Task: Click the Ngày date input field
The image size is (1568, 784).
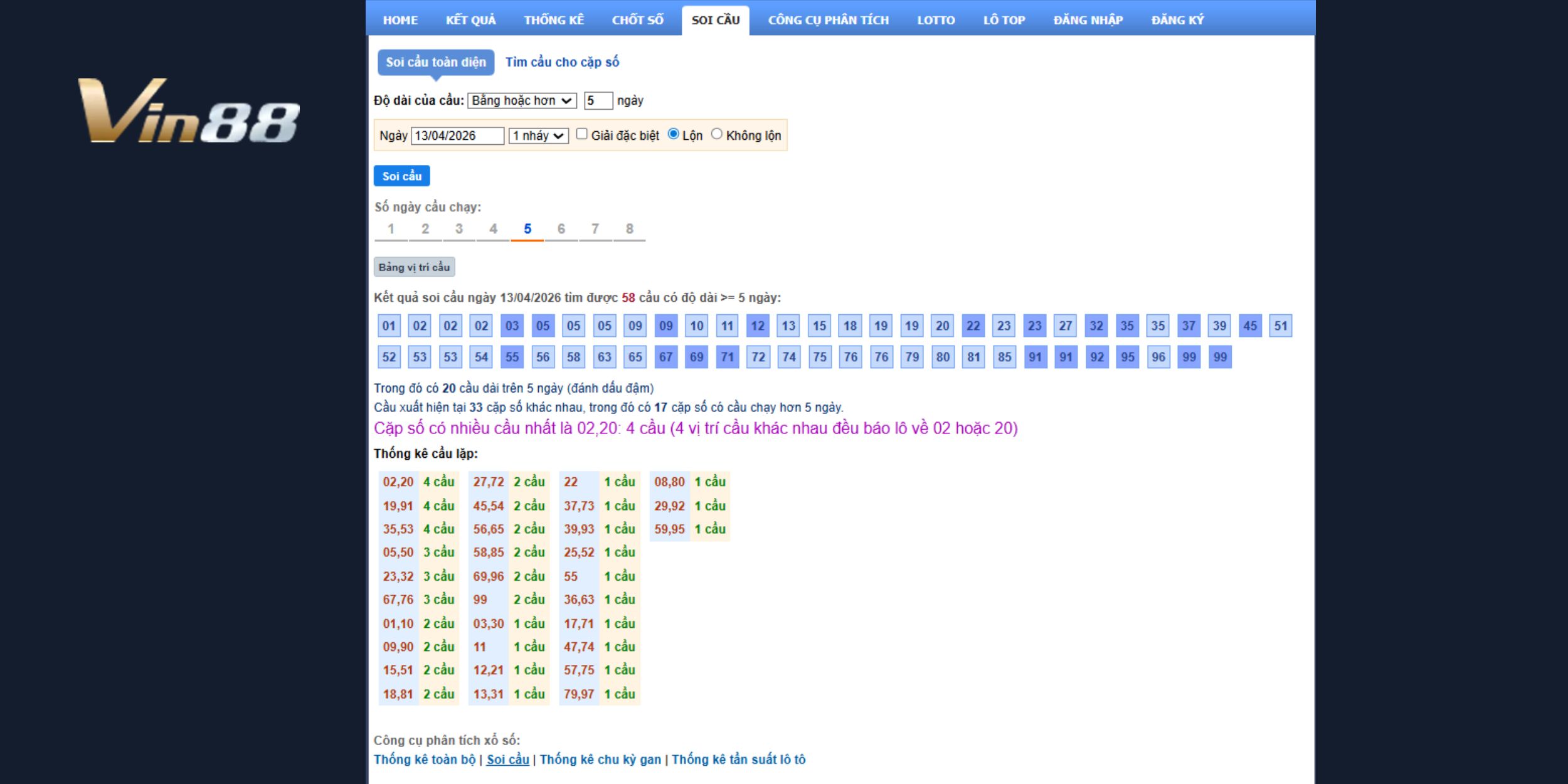Action: [x=457, y=135]
